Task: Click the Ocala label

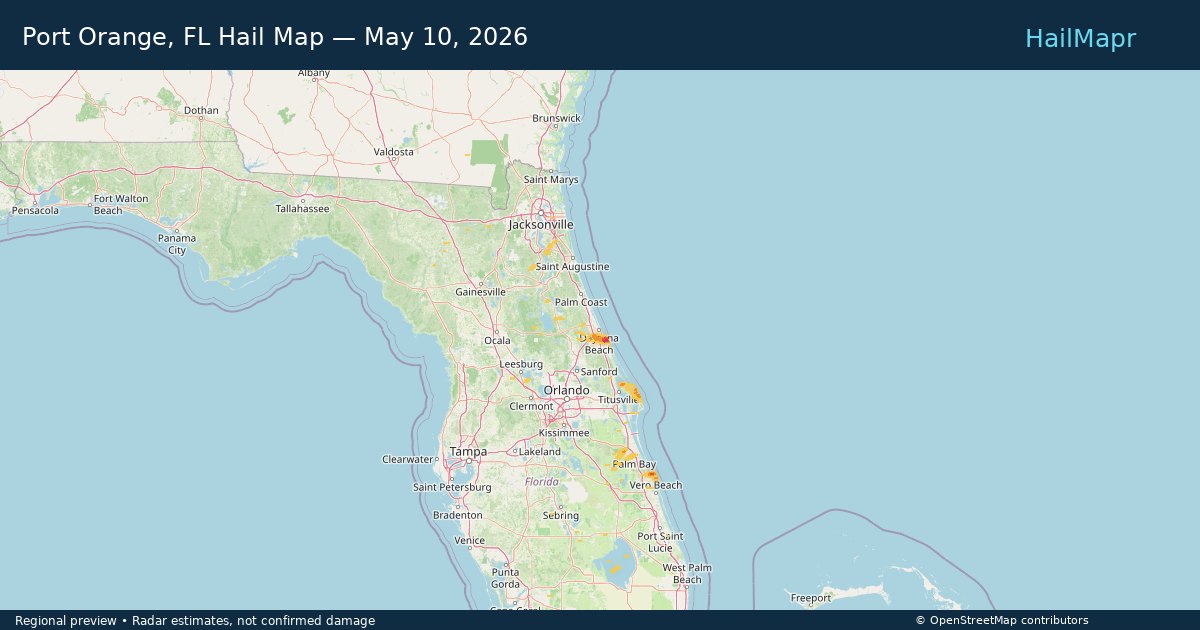Action: [x=497, y=341]
